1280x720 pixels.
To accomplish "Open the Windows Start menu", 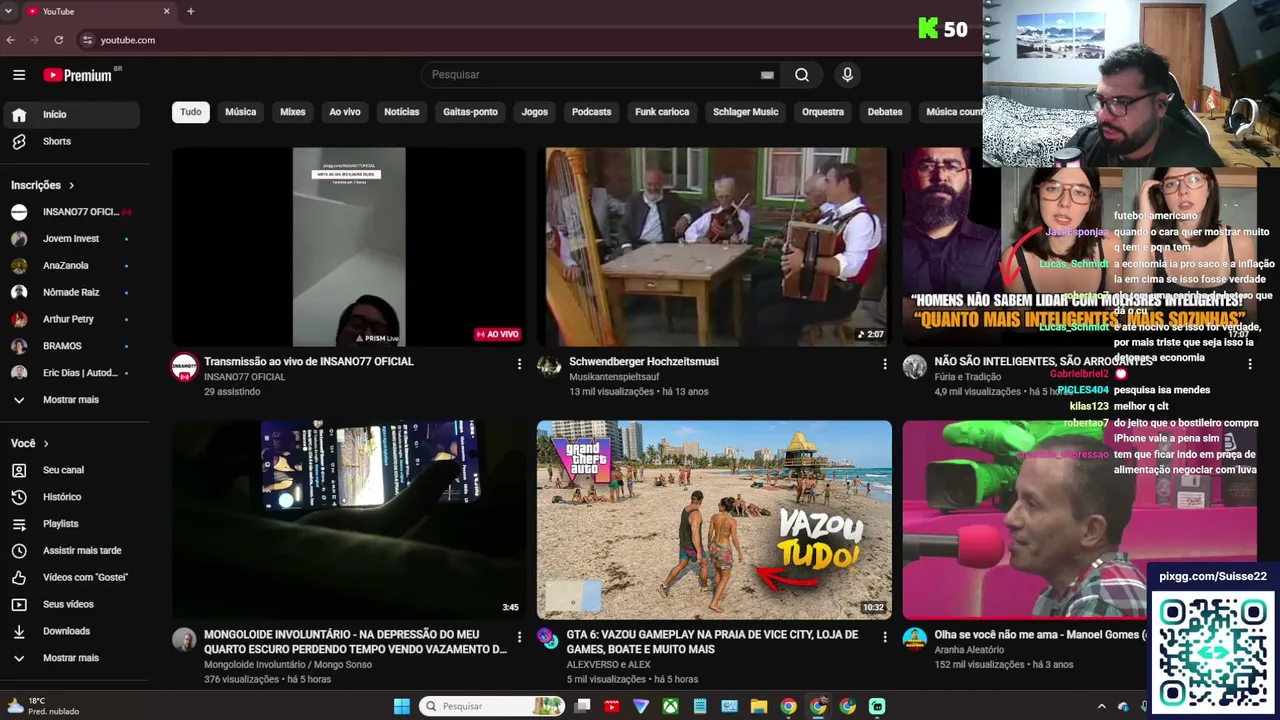I will tap(402, 706).
